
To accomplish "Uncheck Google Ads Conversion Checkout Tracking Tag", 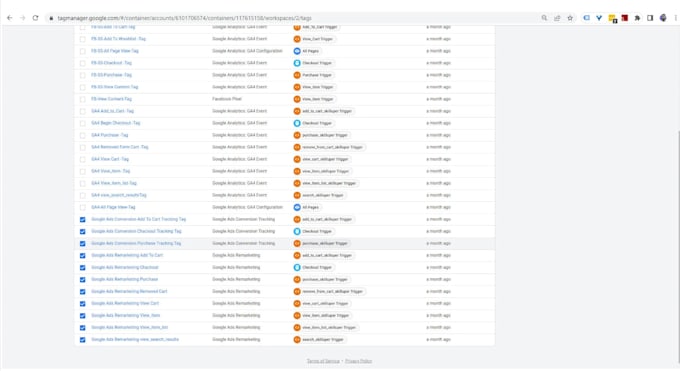I will [x=82, y=231].
